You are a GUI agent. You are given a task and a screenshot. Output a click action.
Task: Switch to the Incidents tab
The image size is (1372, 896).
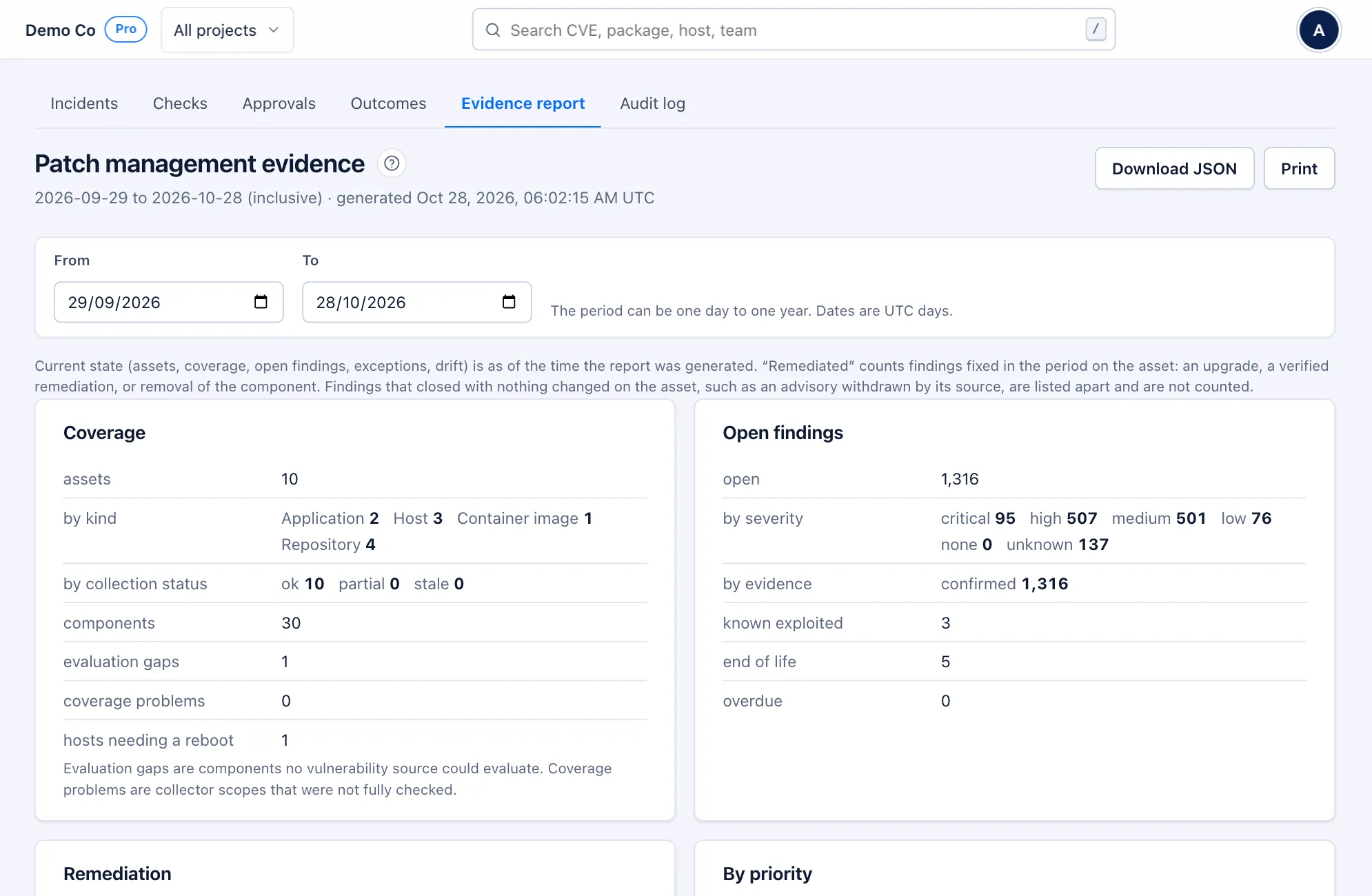pyautogui.click(x=84, y=103)
